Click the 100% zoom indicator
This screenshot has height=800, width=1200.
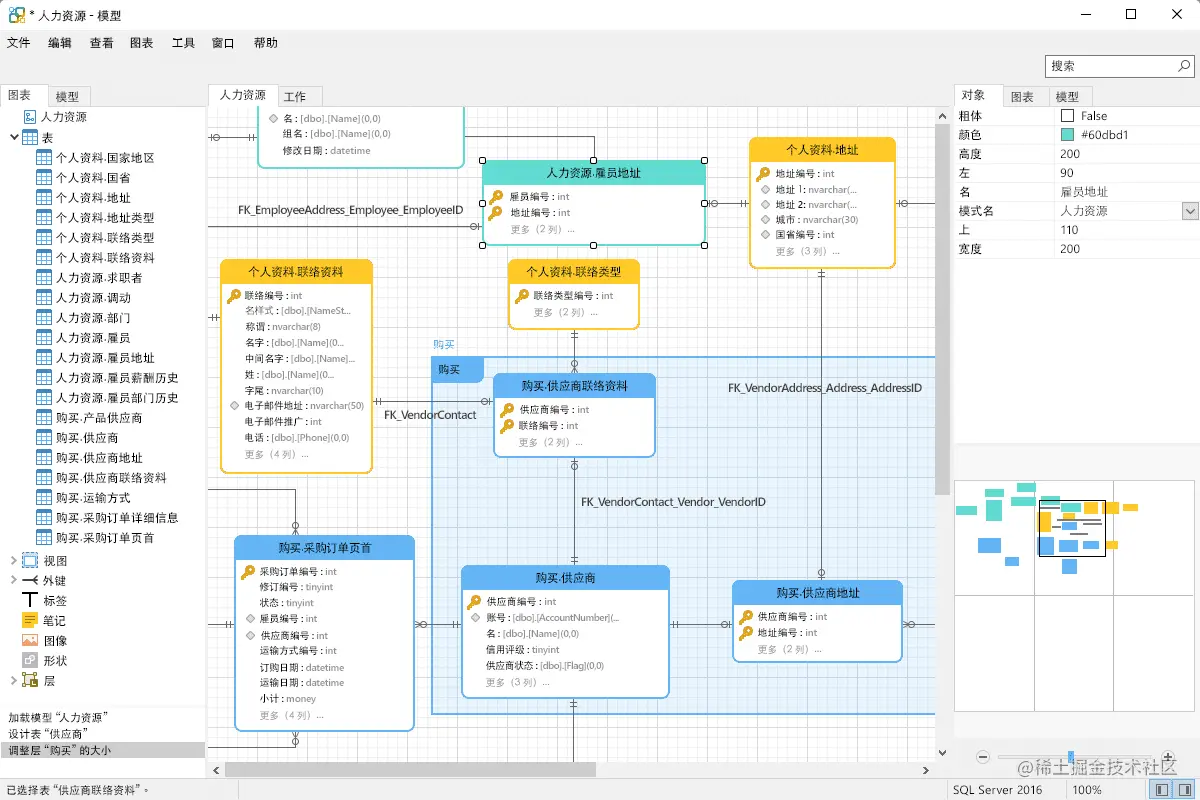(1088, 789)
